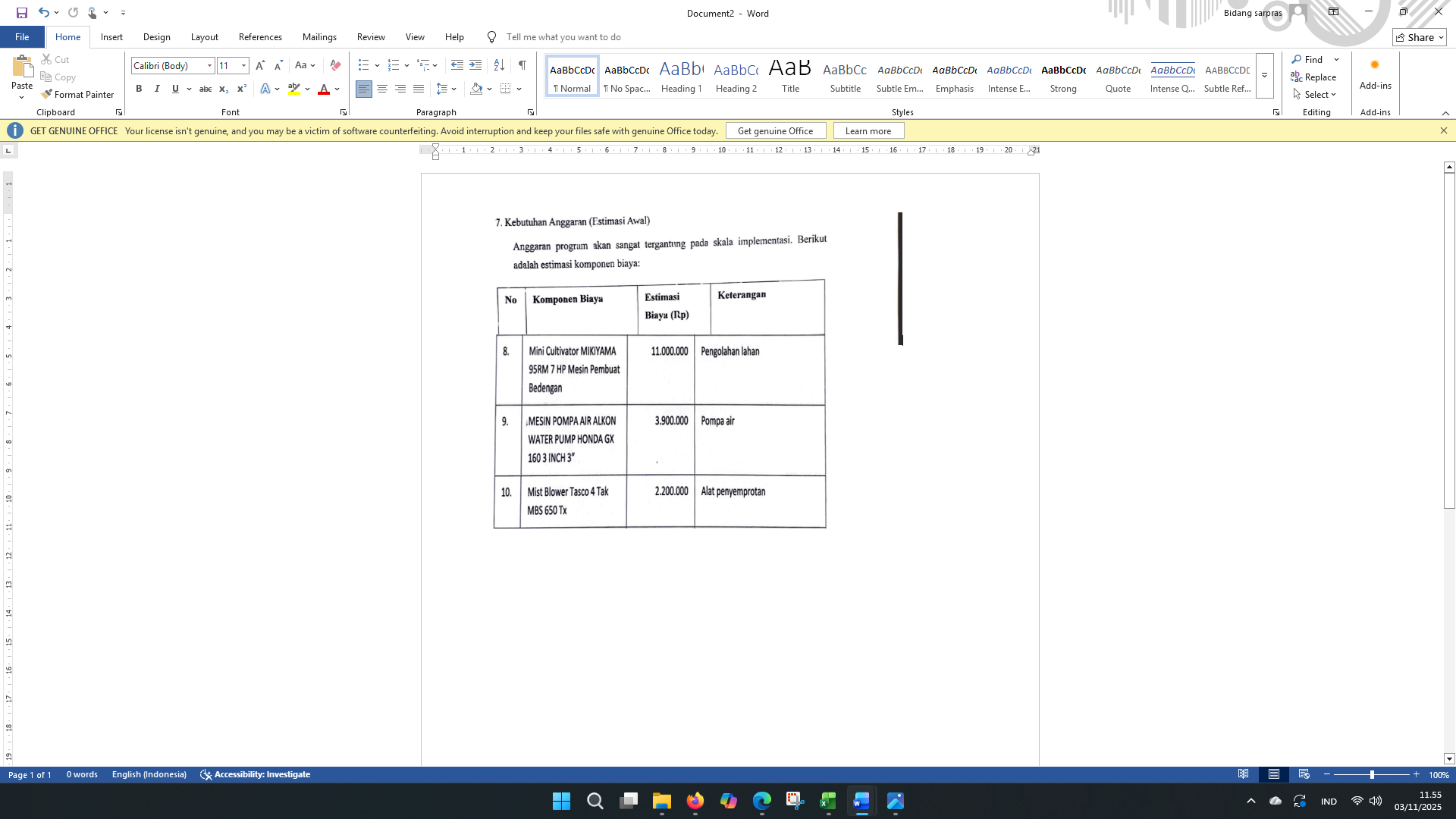Select the Format Painter tool

pyautogui.click(x=77, y=95)
